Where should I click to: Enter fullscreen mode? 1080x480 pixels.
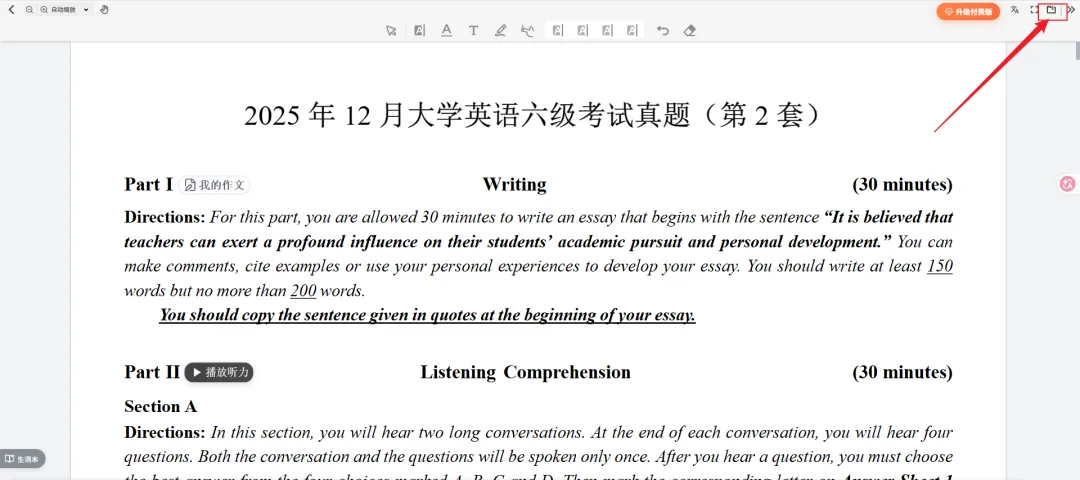1034,10
